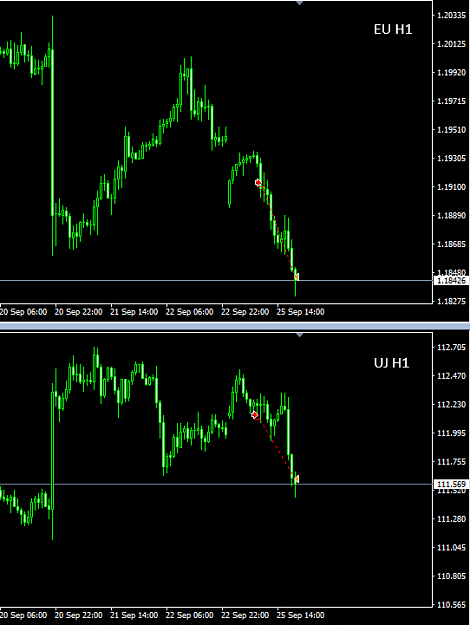Screen dimensions: 470x625
Task: Select the red dashed trade line on EU chart
Action: click(x=276, y=228)
